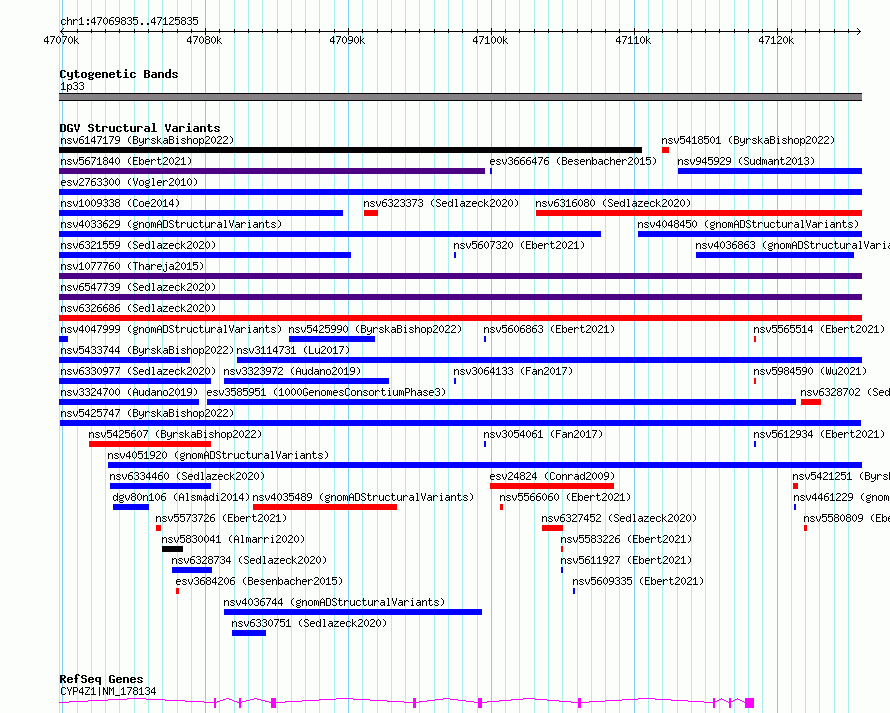Click the black nsv5830041 variant bar
Image resolution: width=890 pixels, height=713 pixels.
[173, 549]
